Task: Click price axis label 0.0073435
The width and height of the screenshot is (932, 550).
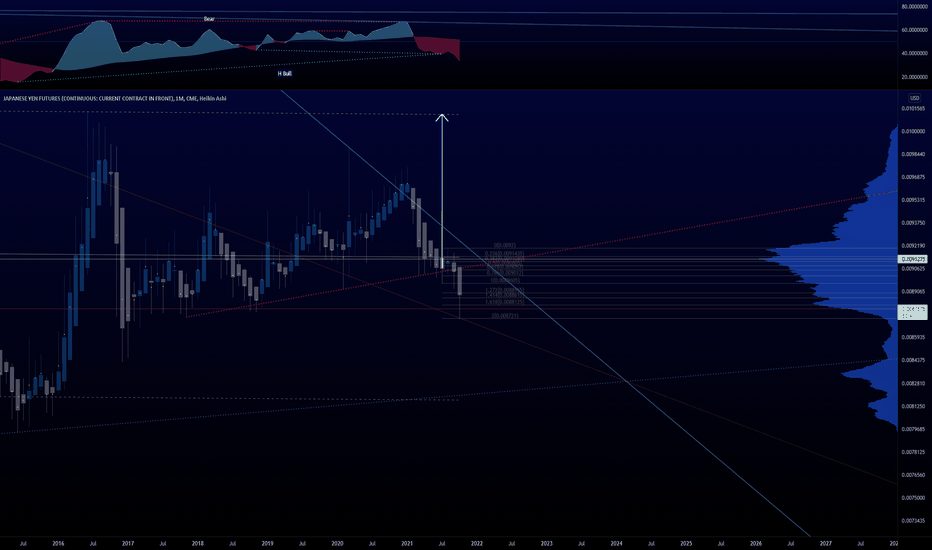Action: [x=913, y=521]
